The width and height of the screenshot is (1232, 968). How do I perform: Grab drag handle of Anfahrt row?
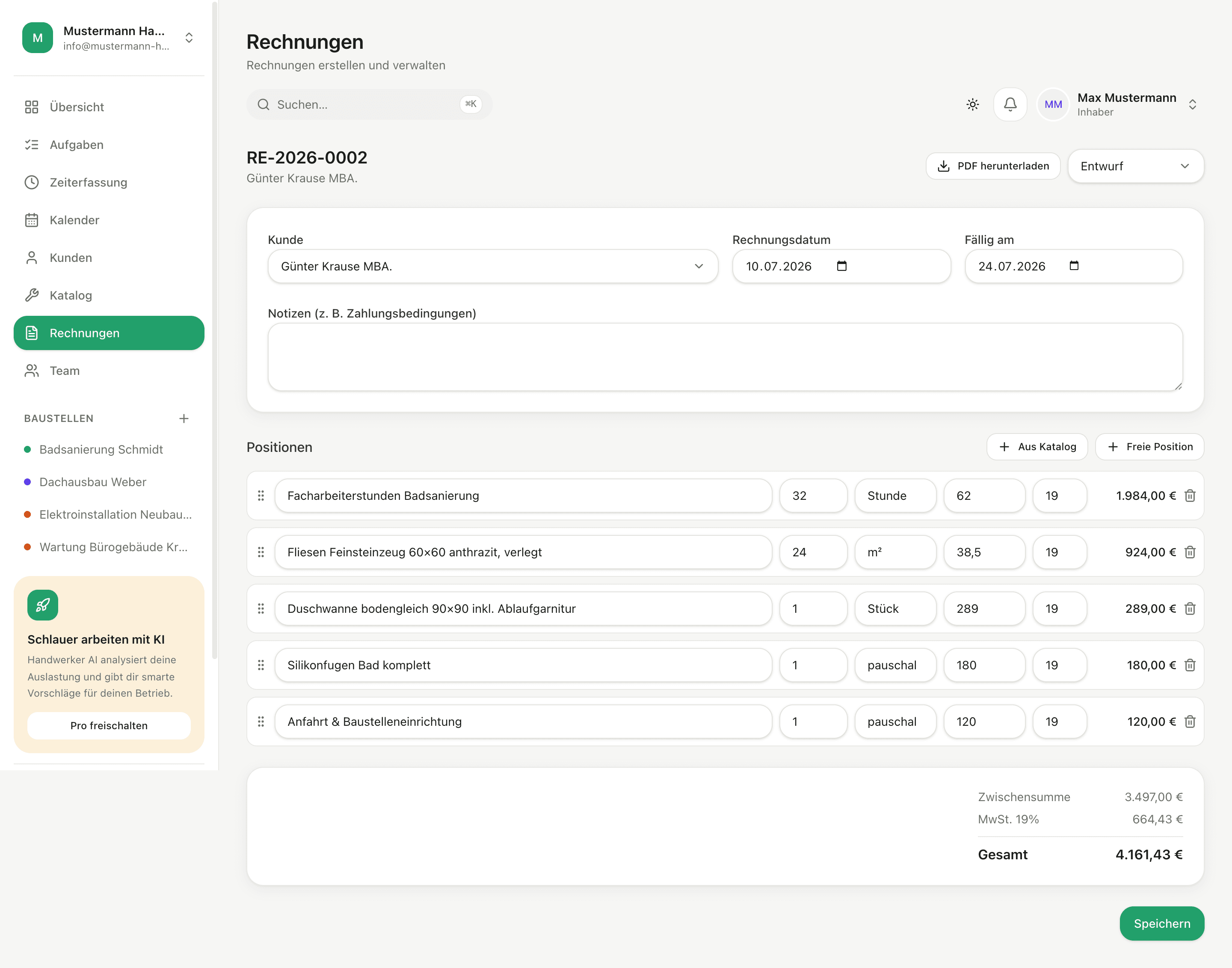[x=261, y=722]
